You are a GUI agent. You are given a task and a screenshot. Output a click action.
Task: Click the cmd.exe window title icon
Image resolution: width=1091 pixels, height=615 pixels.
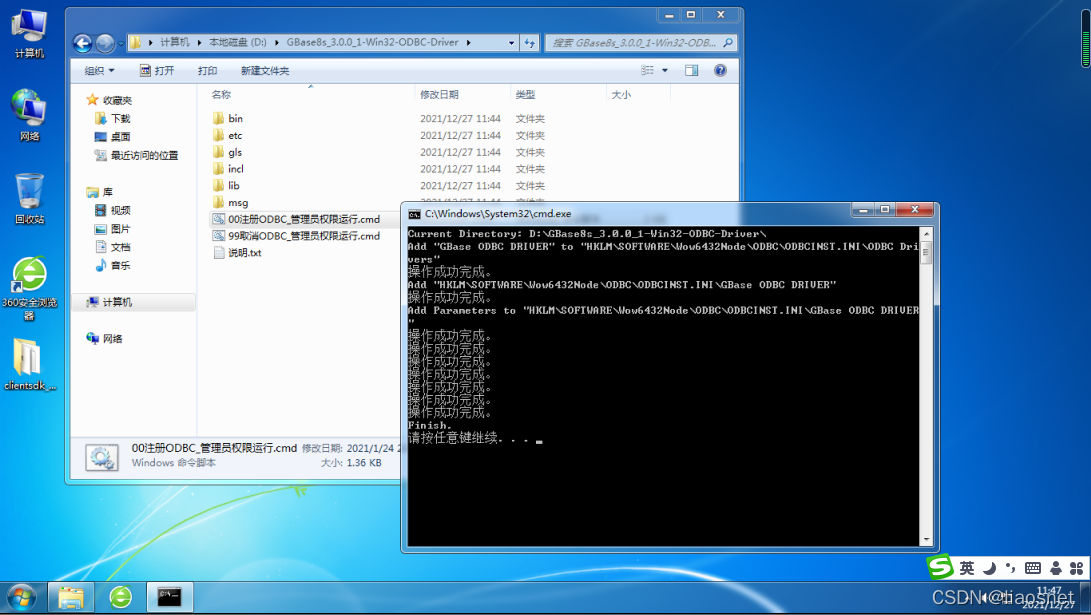click(414, 214)
